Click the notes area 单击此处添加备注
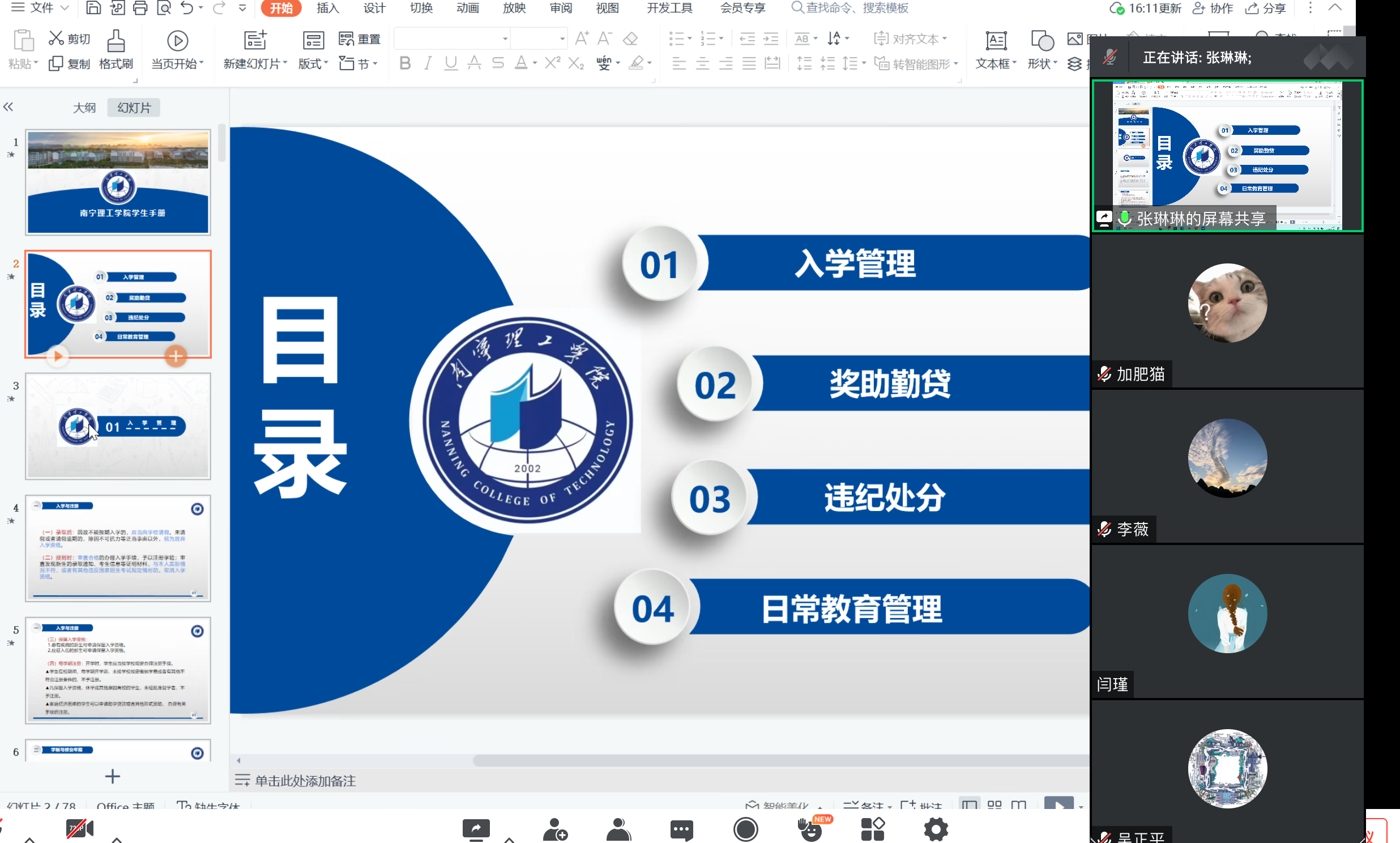1400x843 pixels. pyautogui.click(x=305, y=781)
